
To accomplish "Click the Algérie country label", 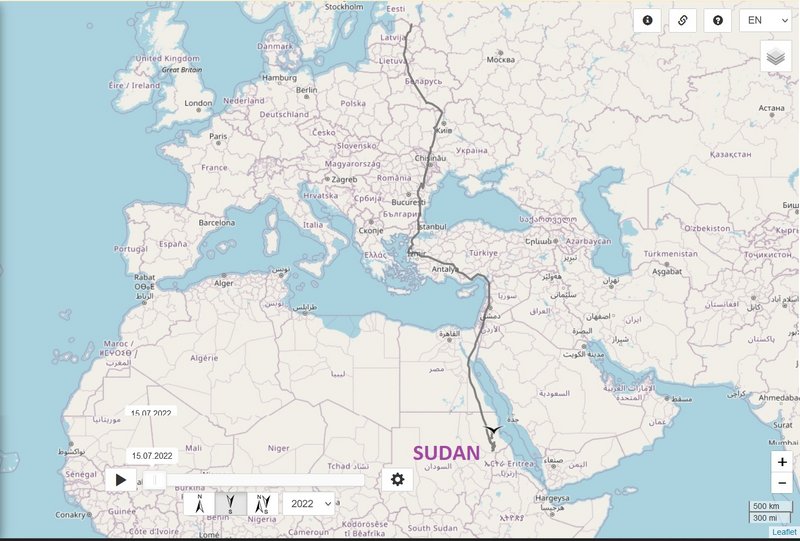I will click(x=204, y=358).
